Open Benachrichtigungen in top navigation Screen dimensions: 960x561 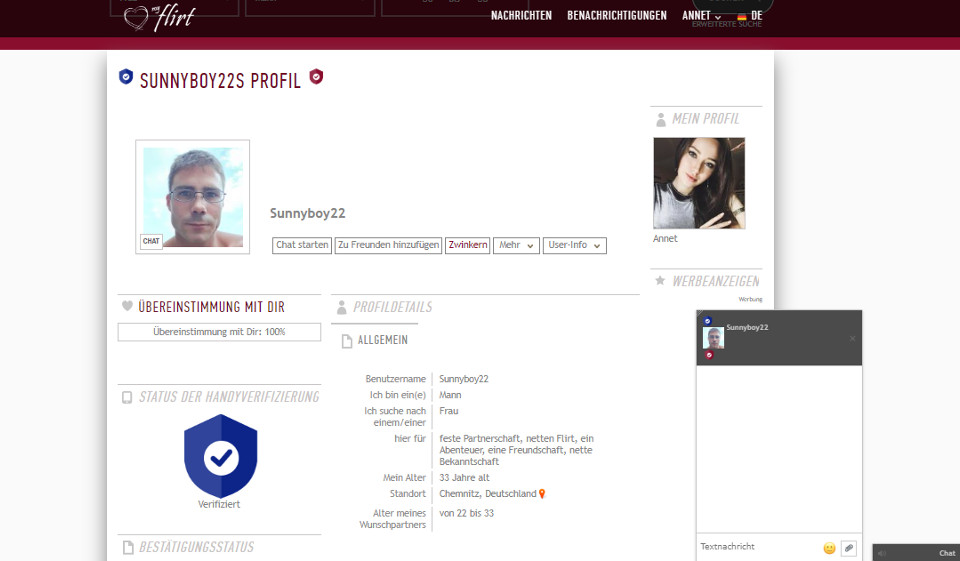617,15
